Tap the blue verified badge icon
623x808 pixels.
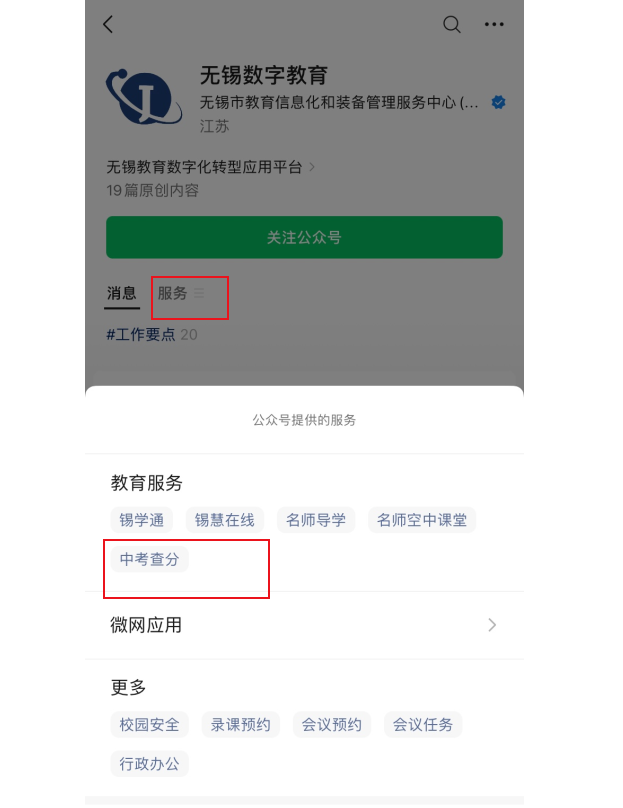click(498, 102)
